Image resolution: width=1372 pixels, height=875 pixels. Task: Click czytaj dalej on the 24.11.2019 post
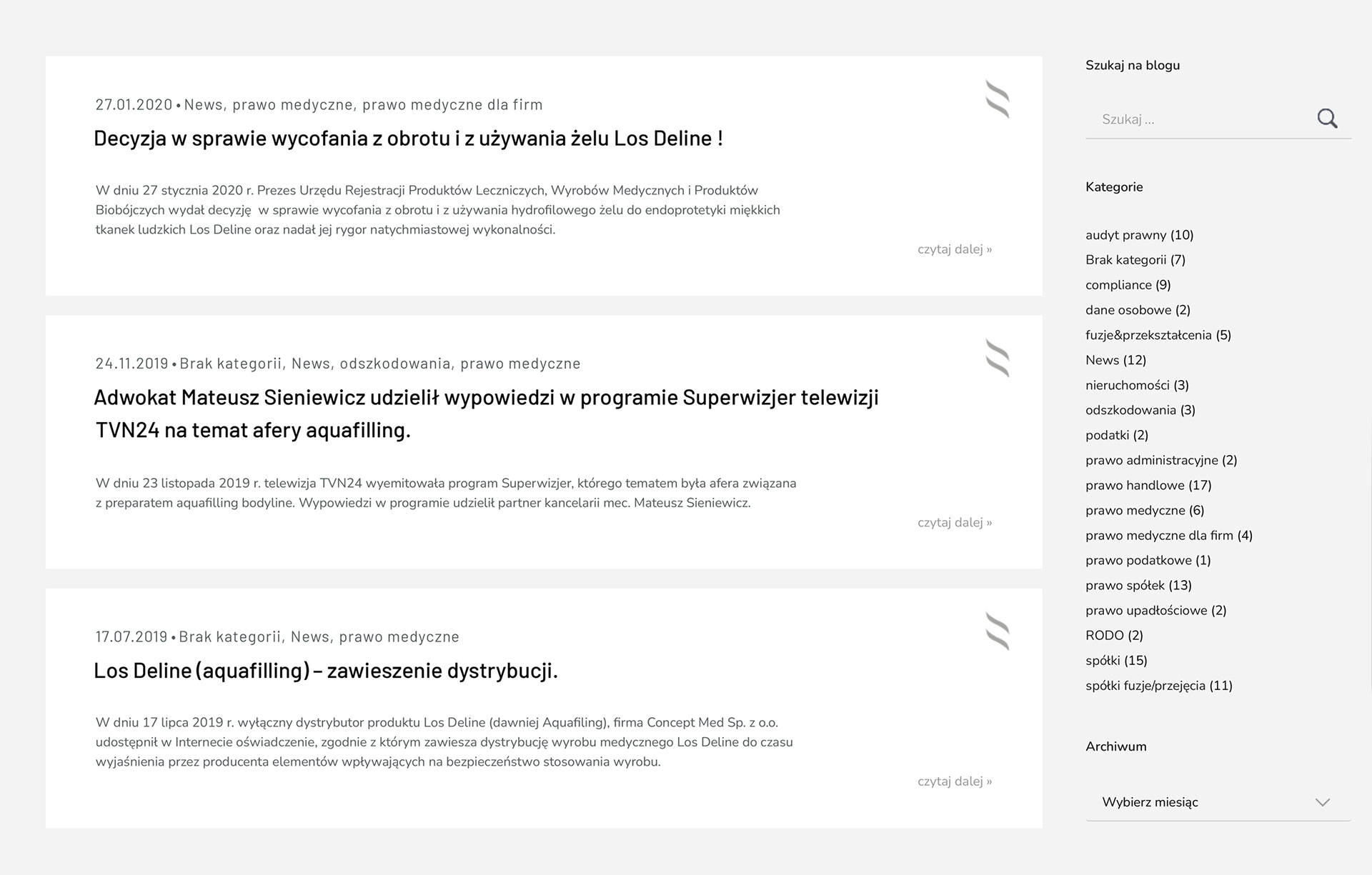tap(955, 523)
